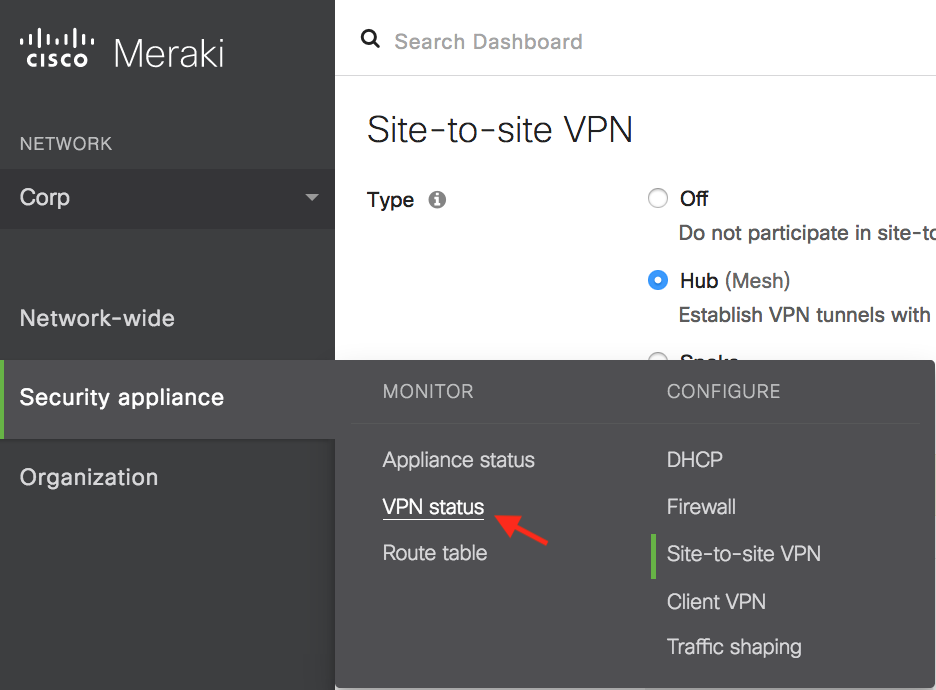Open VPN status under Monitor
936x690 pixels.
point(433,507)
